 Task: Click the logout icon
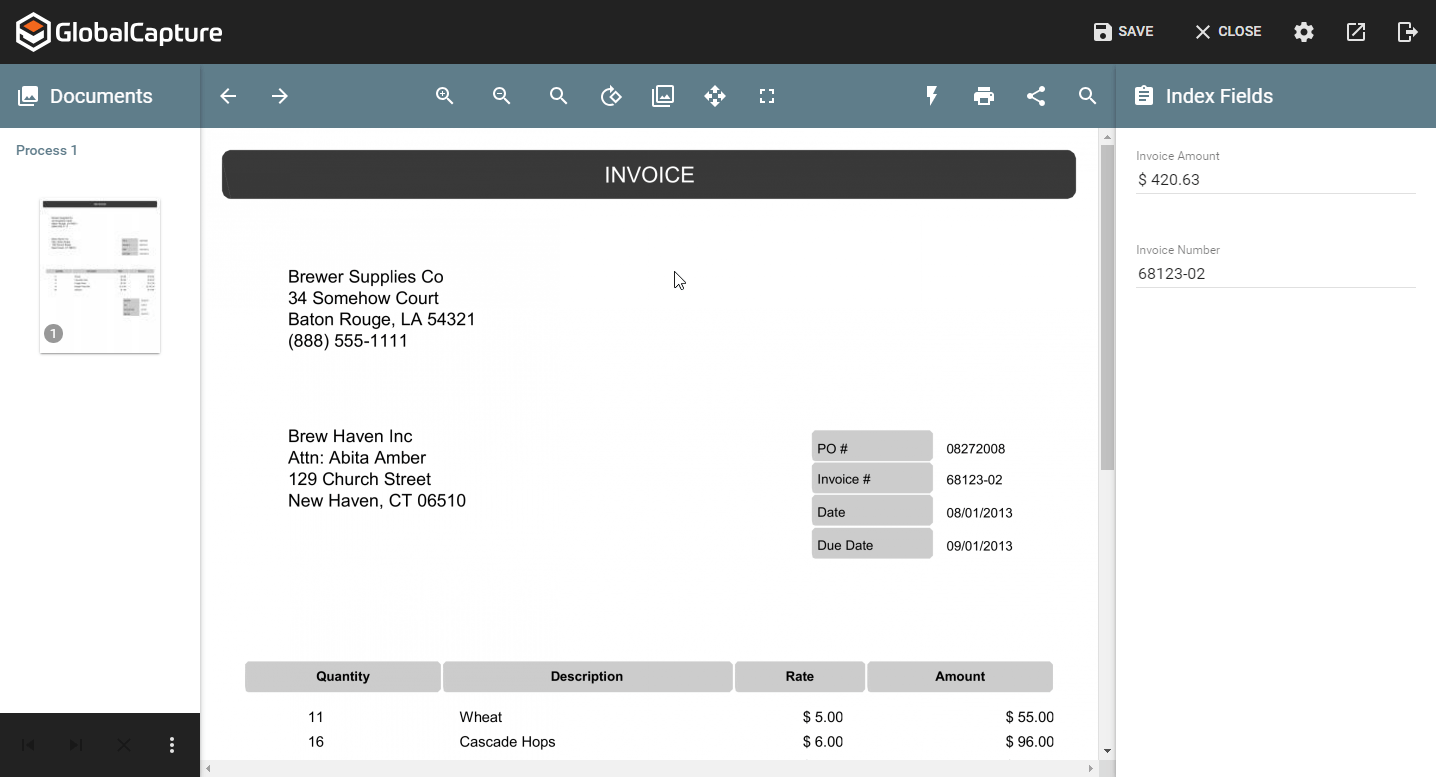click(x=1408, y=32)
